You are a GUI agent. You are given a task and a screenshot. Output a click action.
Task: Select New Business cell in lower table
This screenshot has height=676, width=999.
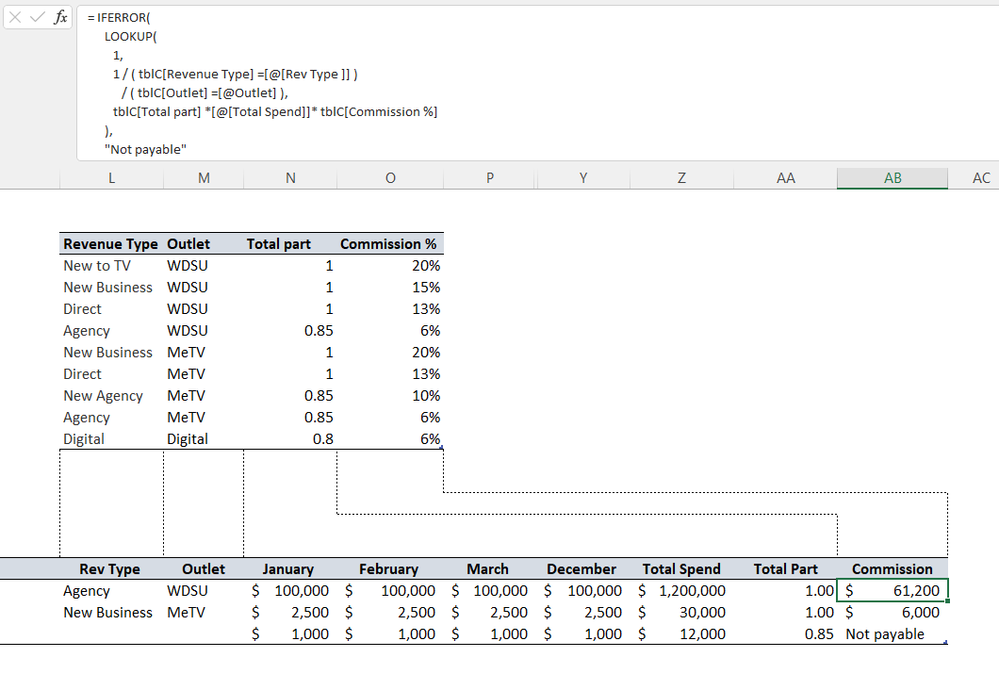tap(111, 612)
